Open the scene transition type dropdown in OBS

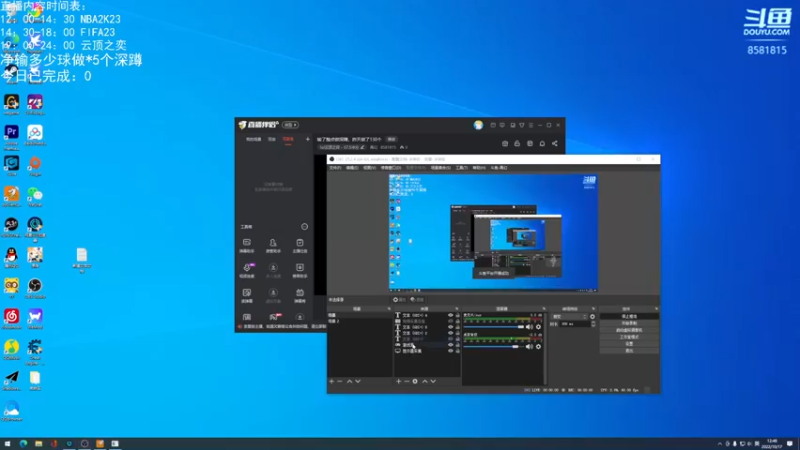(x=569, y=316)
